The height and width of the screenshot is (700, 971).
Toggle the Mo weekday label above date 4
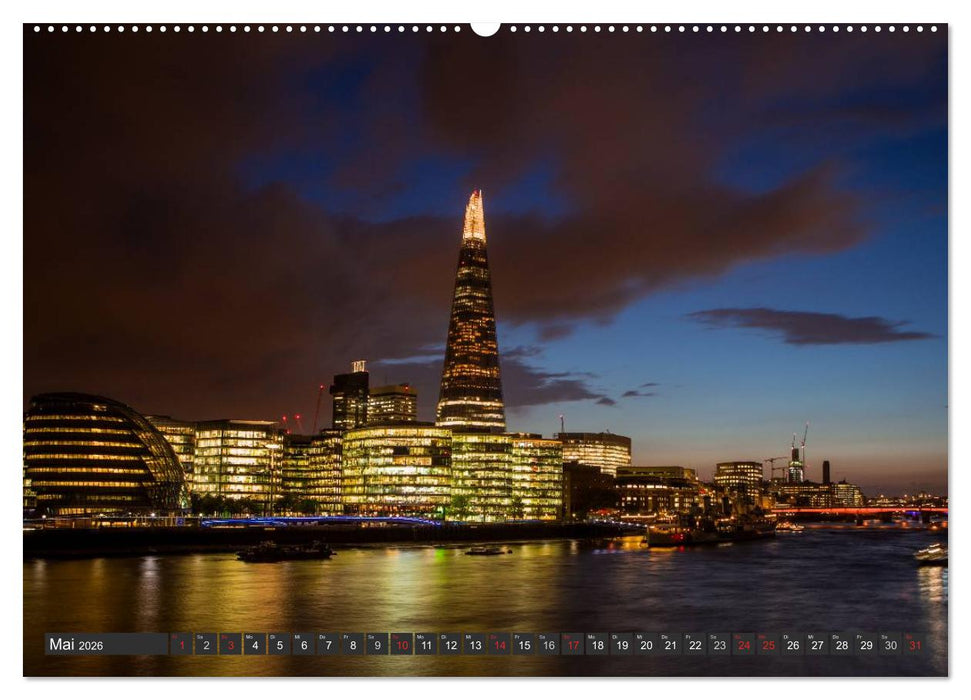click(248, 637)
